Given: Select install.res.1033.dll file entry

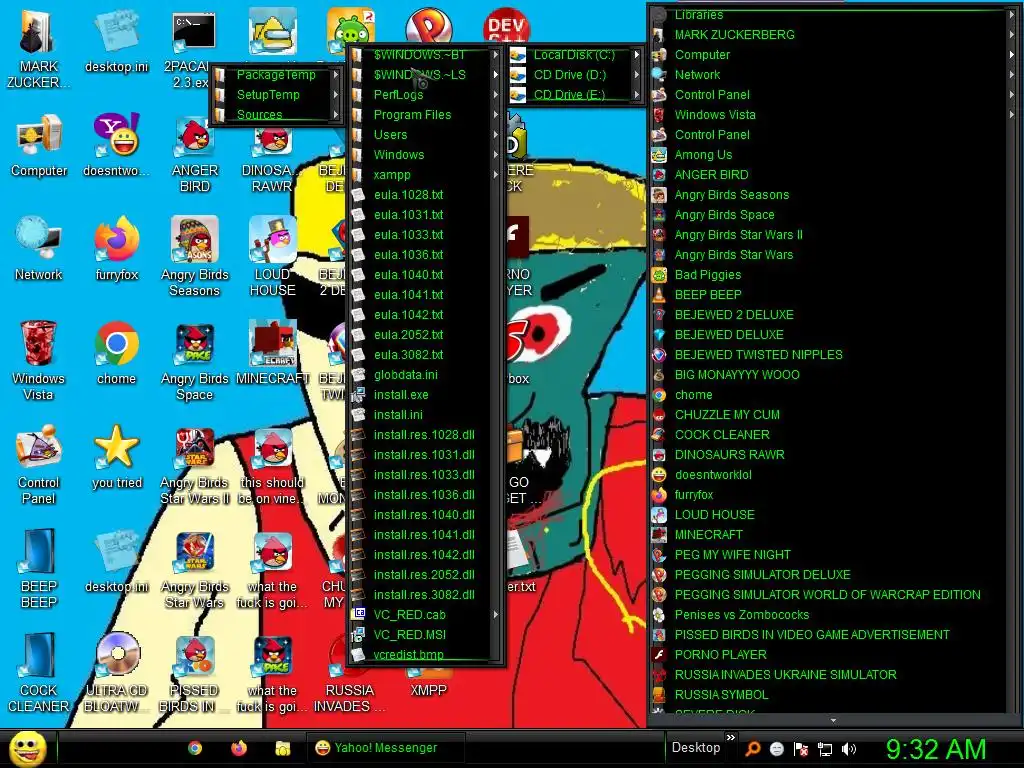Looking at the screenshot, I should 425,475.
